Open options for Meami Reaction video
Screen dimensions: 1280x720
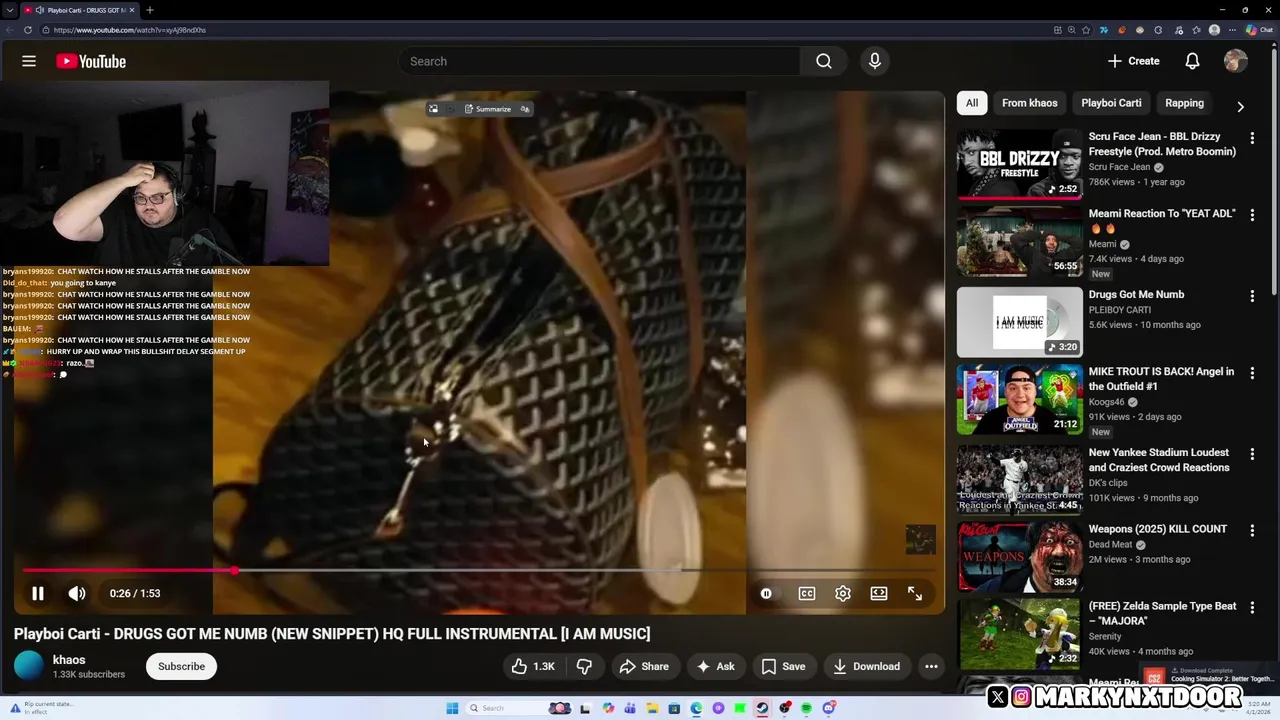(x=1252, y=215)
